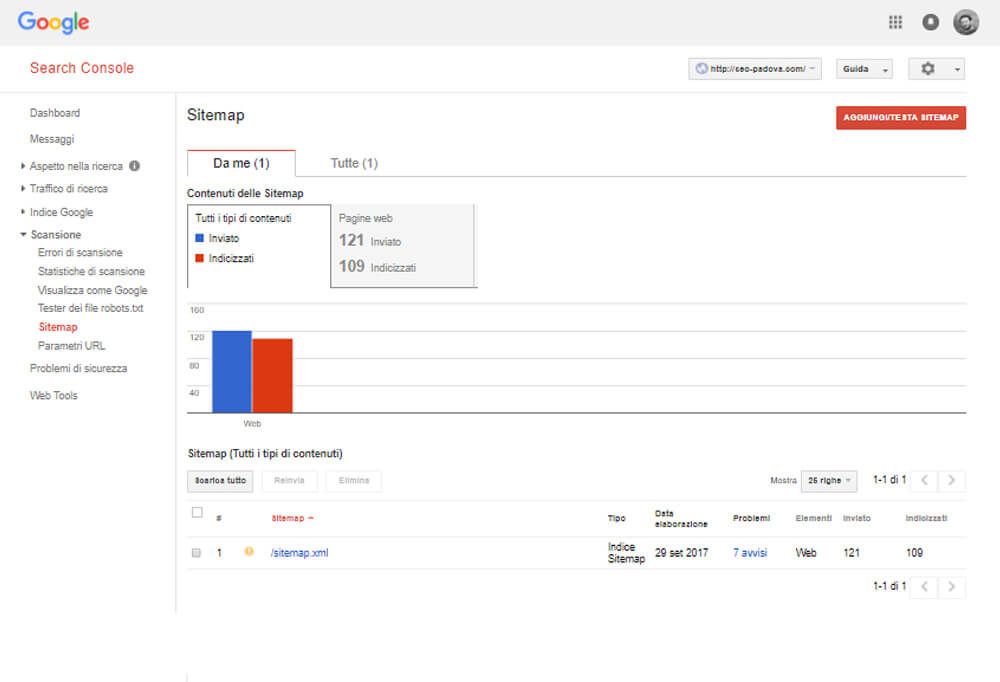Open the seo-padova.com property dropdown
The image size is (1000, 682).
[755, 69]
